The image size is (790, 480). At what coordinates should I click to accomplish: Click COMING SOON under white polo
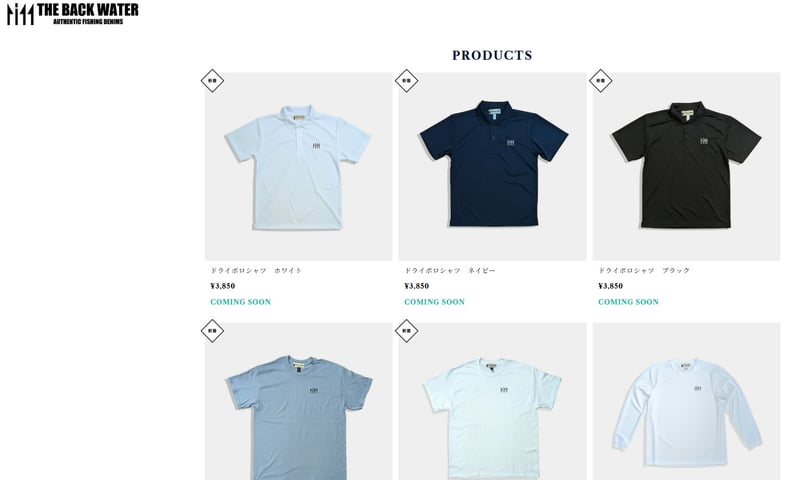(x=240, y=302)
